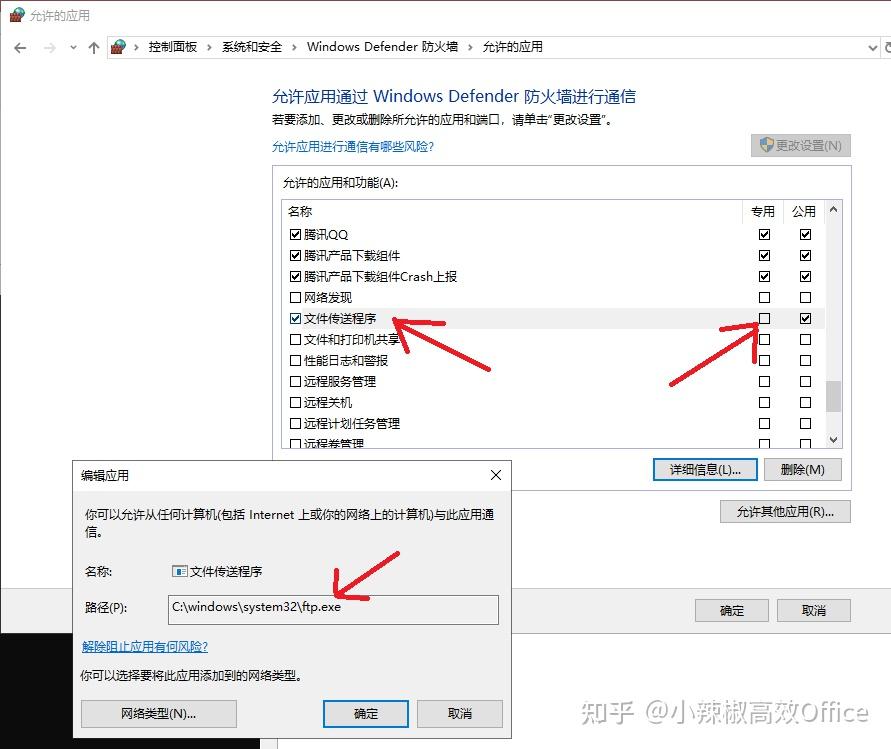891x749 pixels.
Task: Click 公用 column header
Action: 804,211
